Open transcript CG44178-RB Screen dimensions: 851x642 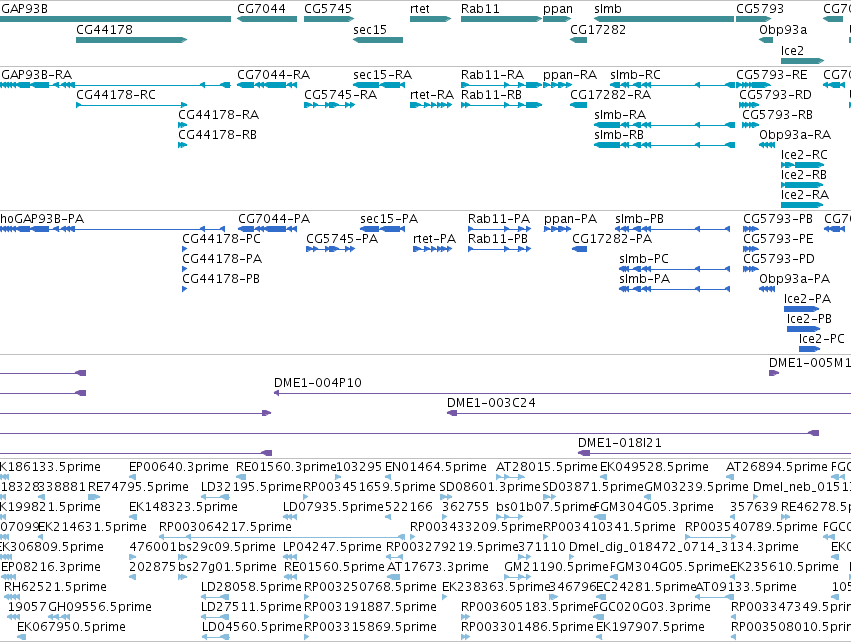(218, 135)
